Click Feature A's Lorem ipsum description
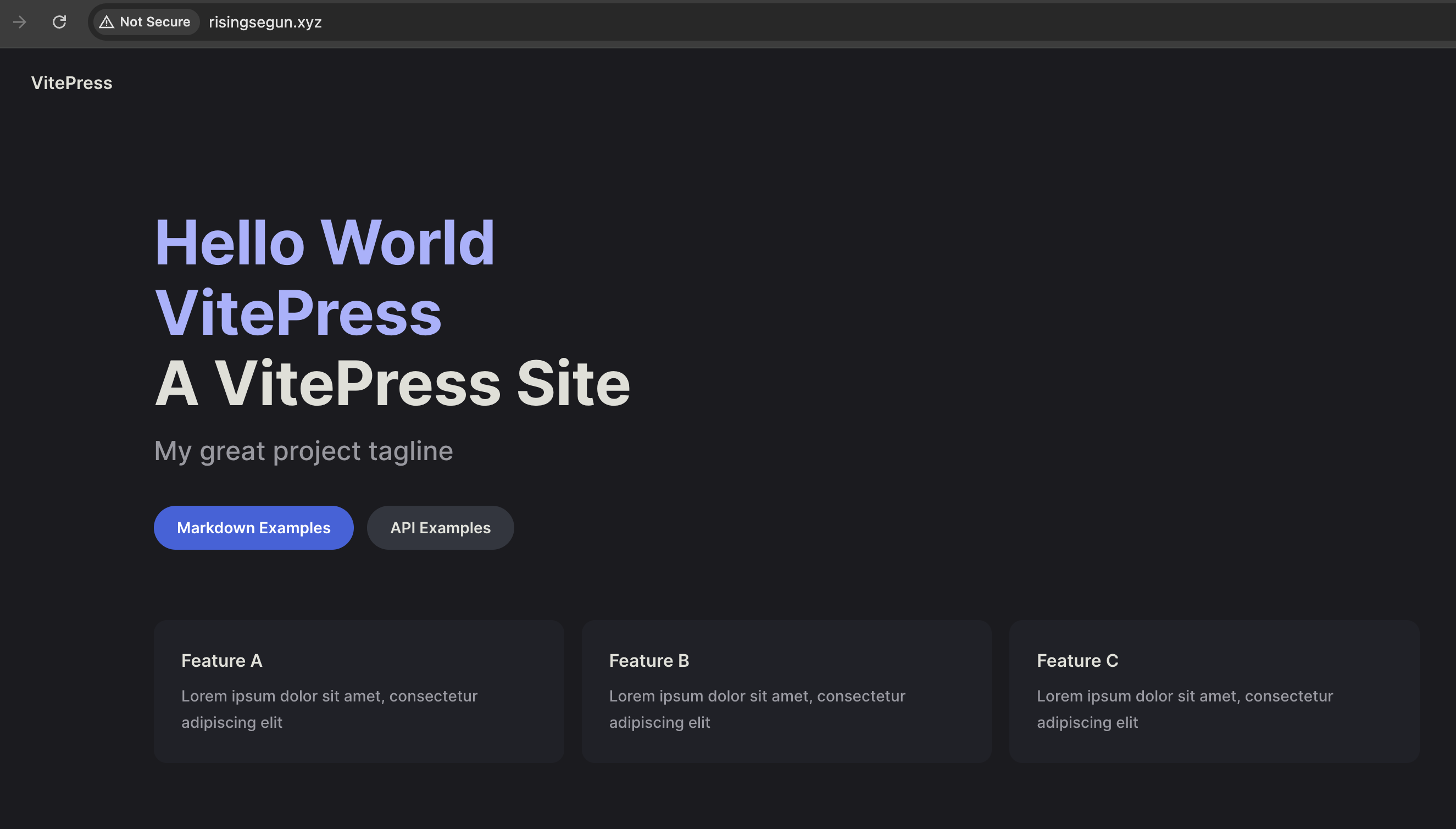1456x829 pixels. tap(329, 709)
